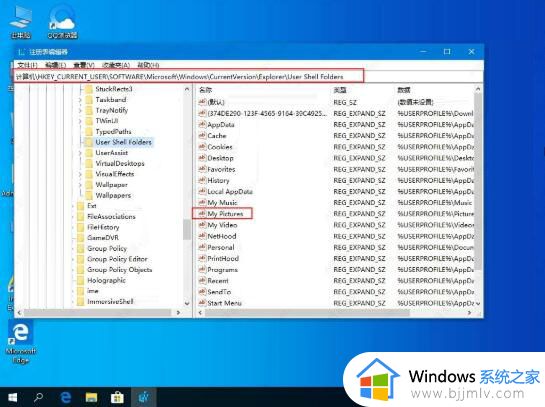Screen dimensions: 545x407
Task: Open the View menu
Action: click(x=84, y=65)
